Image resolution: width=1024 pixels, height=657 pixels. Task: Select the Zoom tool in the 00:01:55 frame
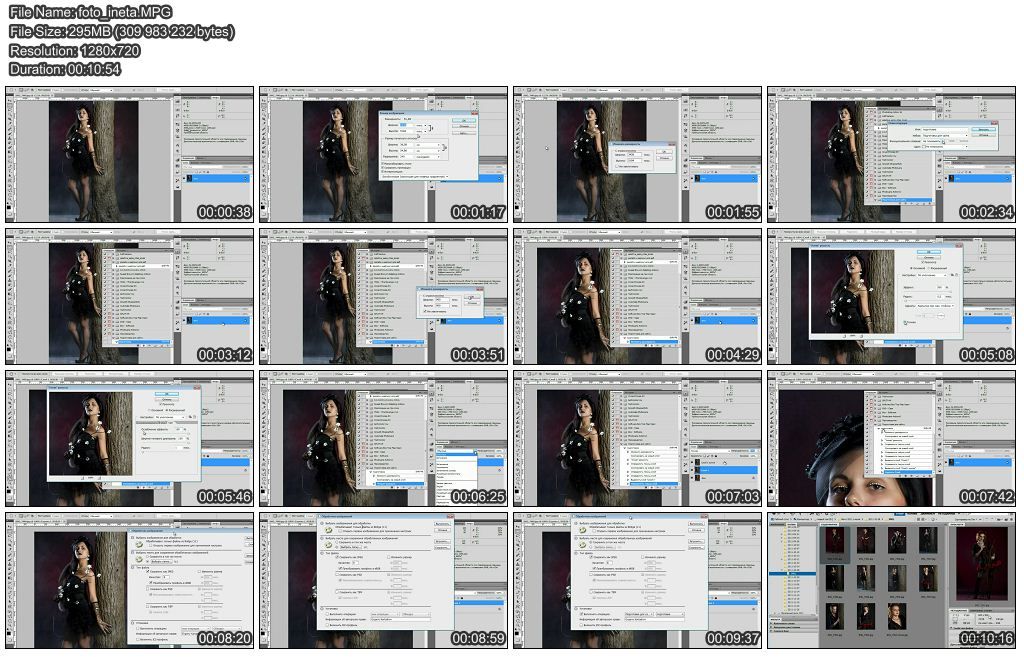518,200
